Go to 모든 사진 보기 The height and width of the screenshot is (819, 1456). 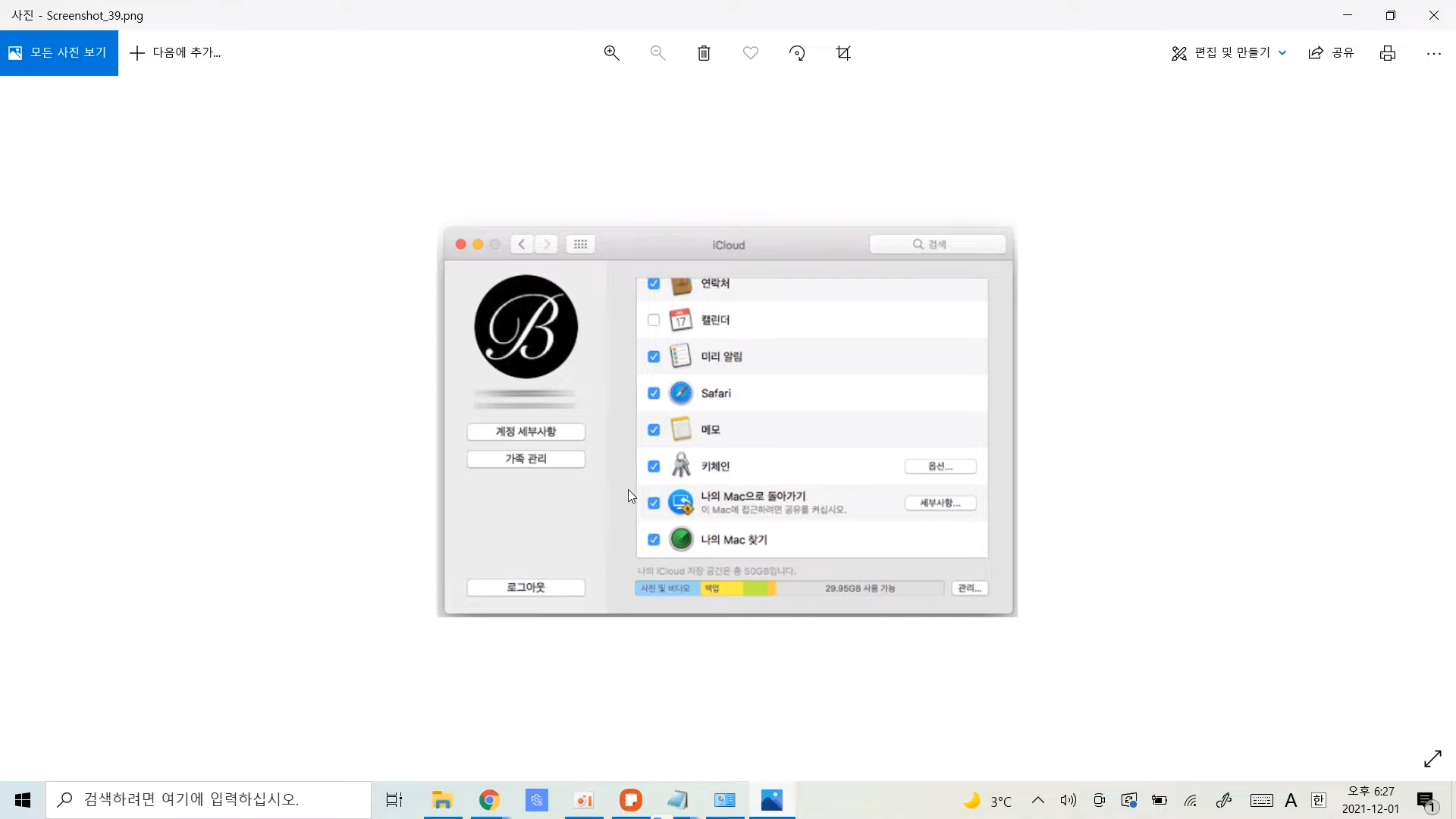tap(59, 53)
